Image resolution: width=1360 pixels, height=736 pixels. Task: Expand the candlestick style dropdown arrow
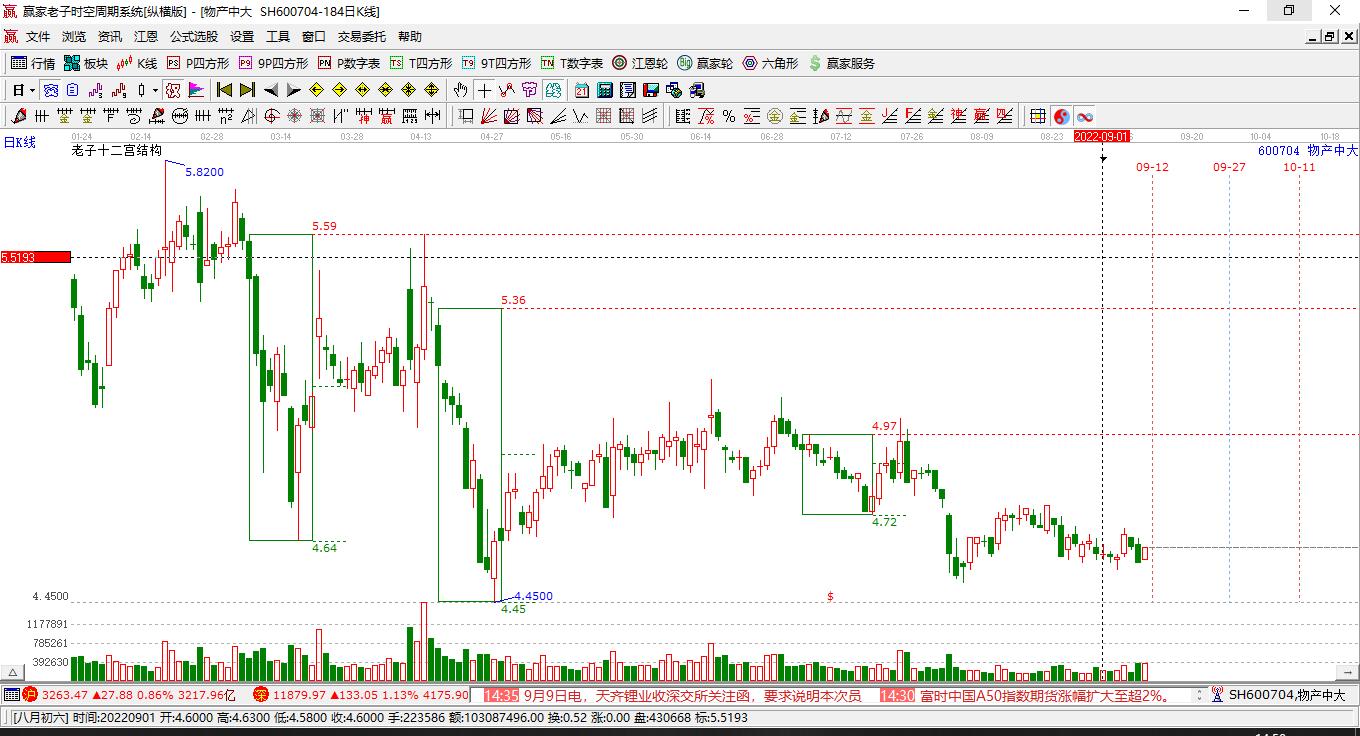point(155,90)
